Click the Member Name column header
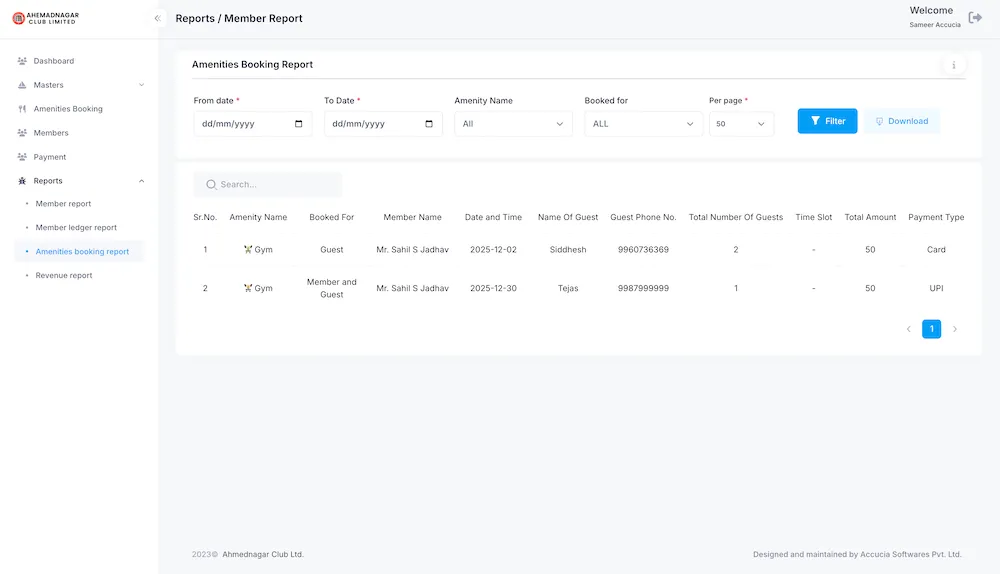Viewport: 1000px width, 574px height. coord(413,217)
